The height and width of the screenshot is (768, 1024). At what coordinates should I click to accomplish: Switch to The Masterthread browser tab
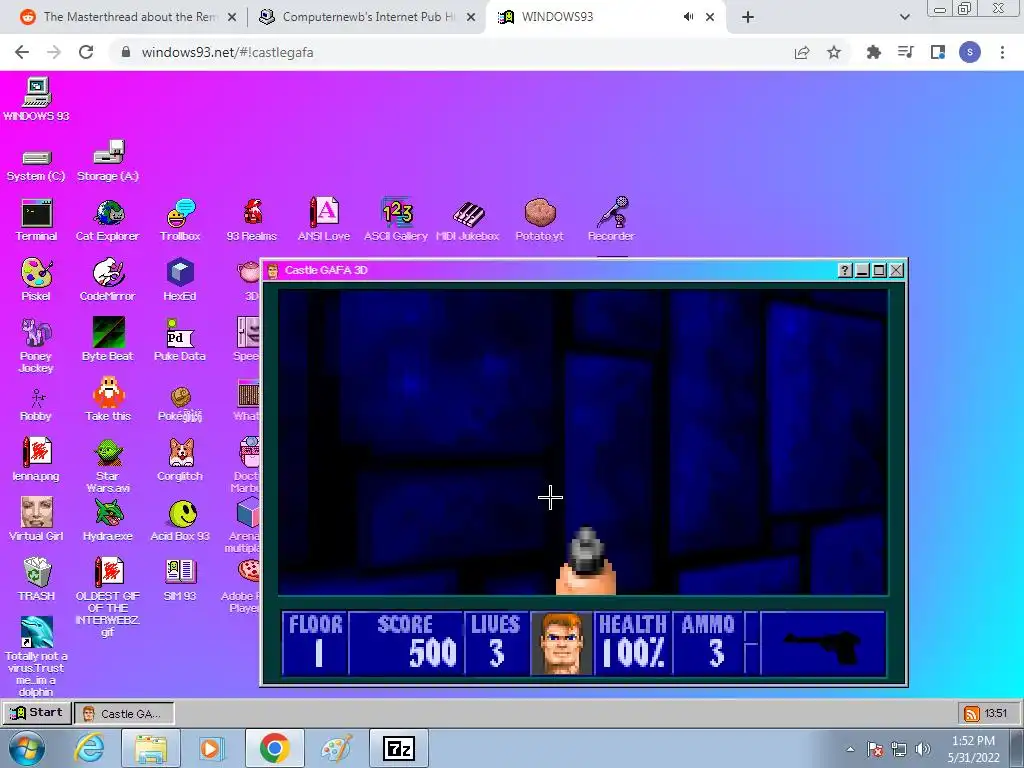tap(129, 17)
